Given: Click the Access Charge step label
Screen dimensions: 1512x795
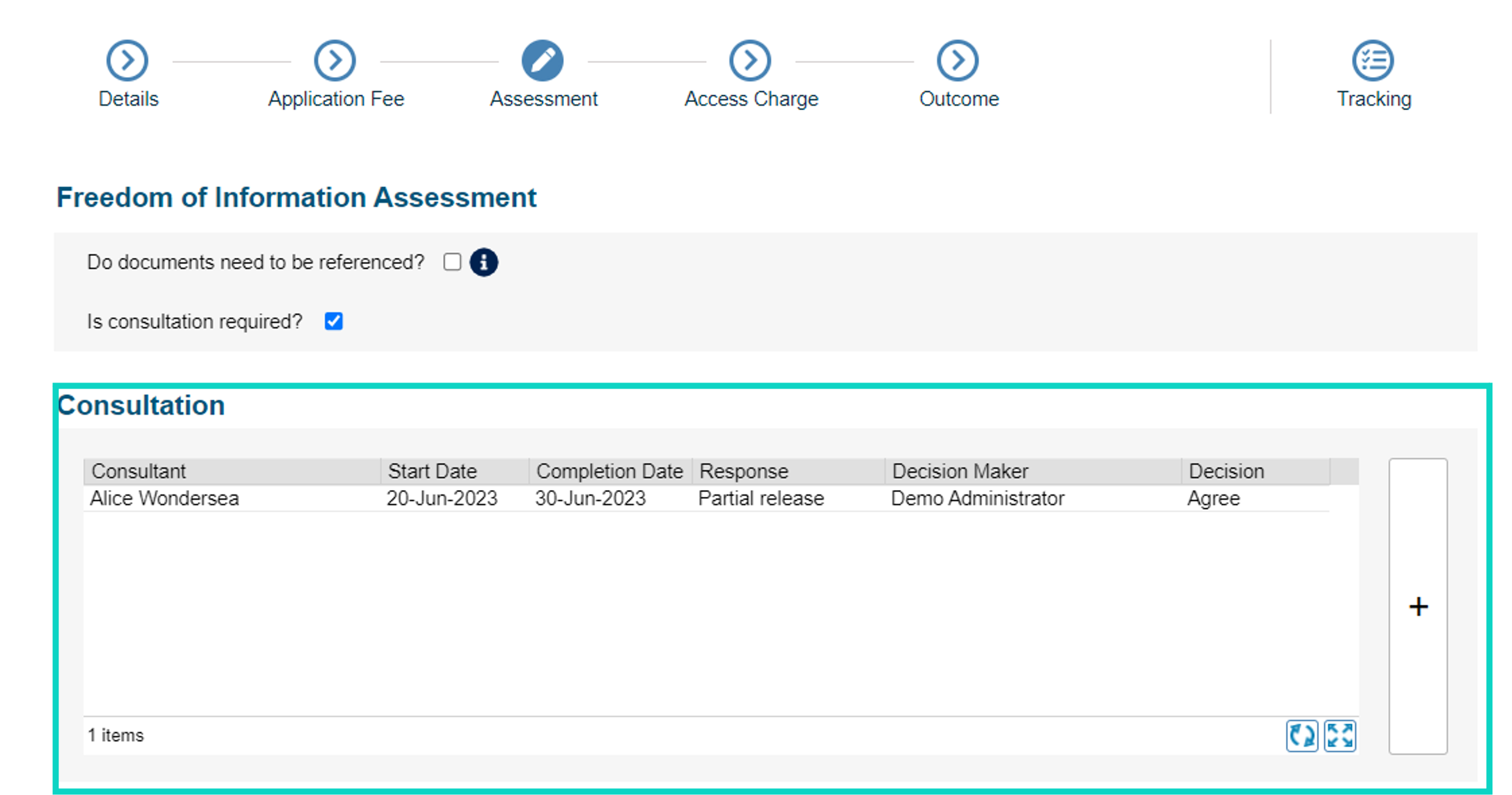Looking at the screenshot, I should pyautogui.click(x=751, y=99).
